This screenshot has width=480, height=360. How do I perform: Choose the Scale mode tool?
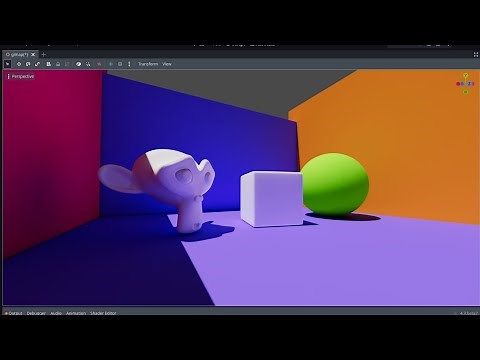(x=37, y=64)
